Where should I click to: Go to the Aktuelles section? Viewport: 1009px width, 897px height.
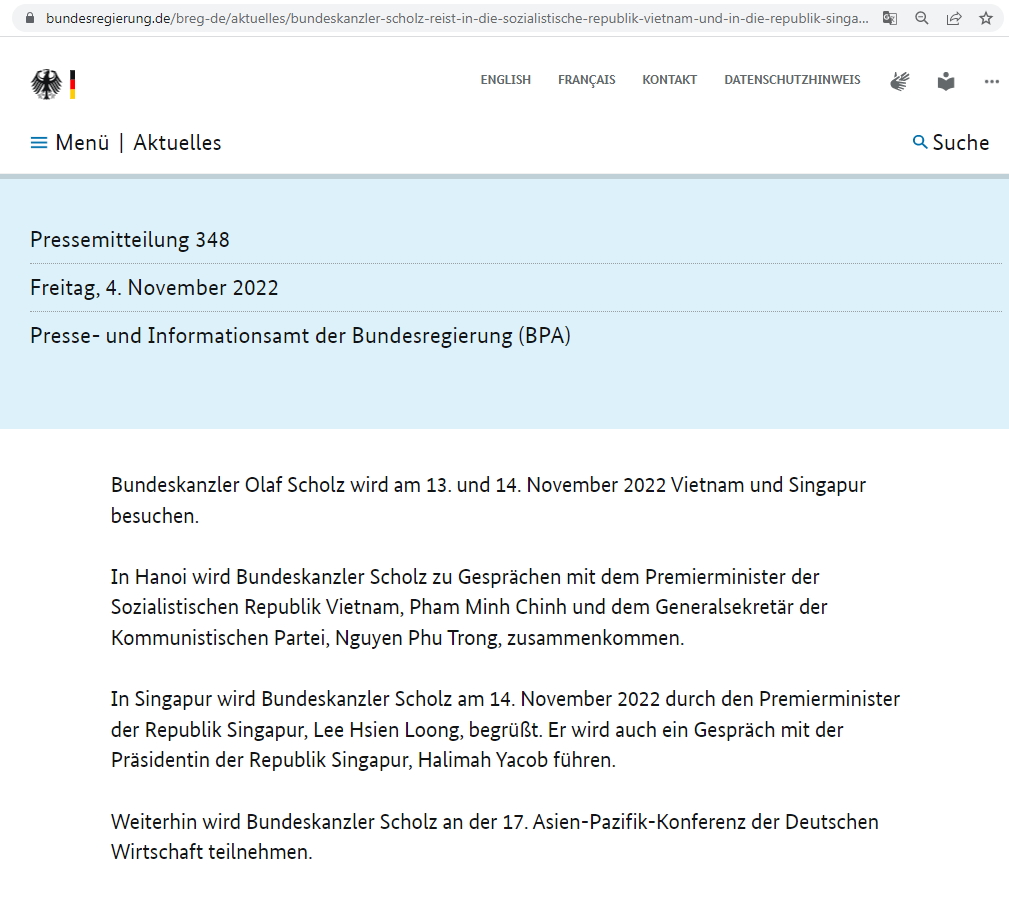pyautogui.click(x=177, y=143)
